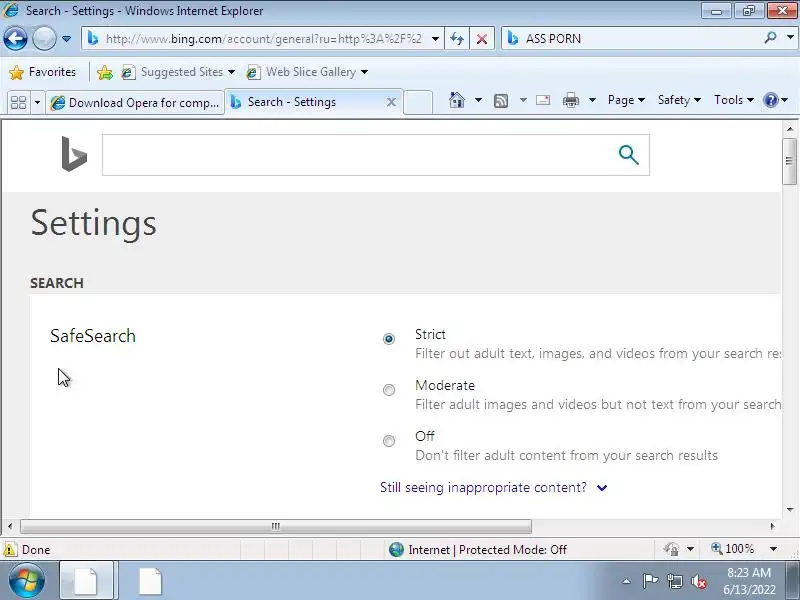Click the first taskbar document icon
Screen dimensions: 800x600
click(x=86, y=581)
